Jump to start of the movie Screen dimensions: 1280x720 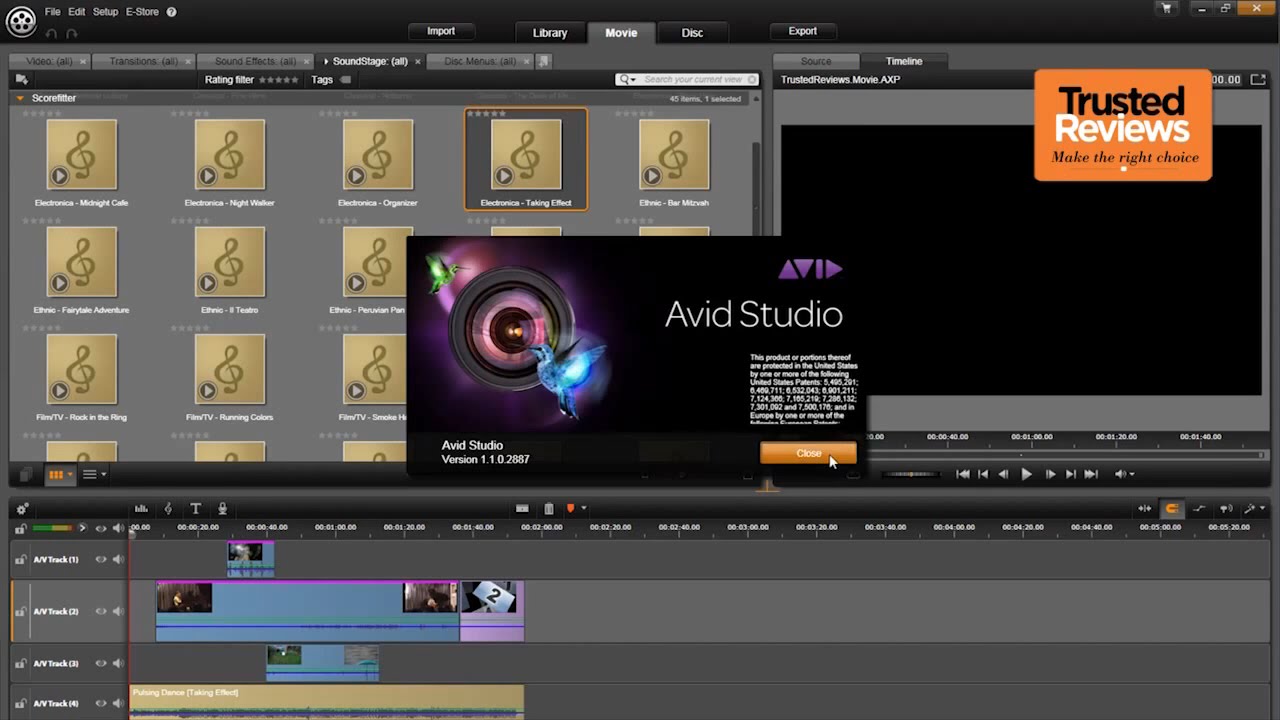(x=962, y=474)
